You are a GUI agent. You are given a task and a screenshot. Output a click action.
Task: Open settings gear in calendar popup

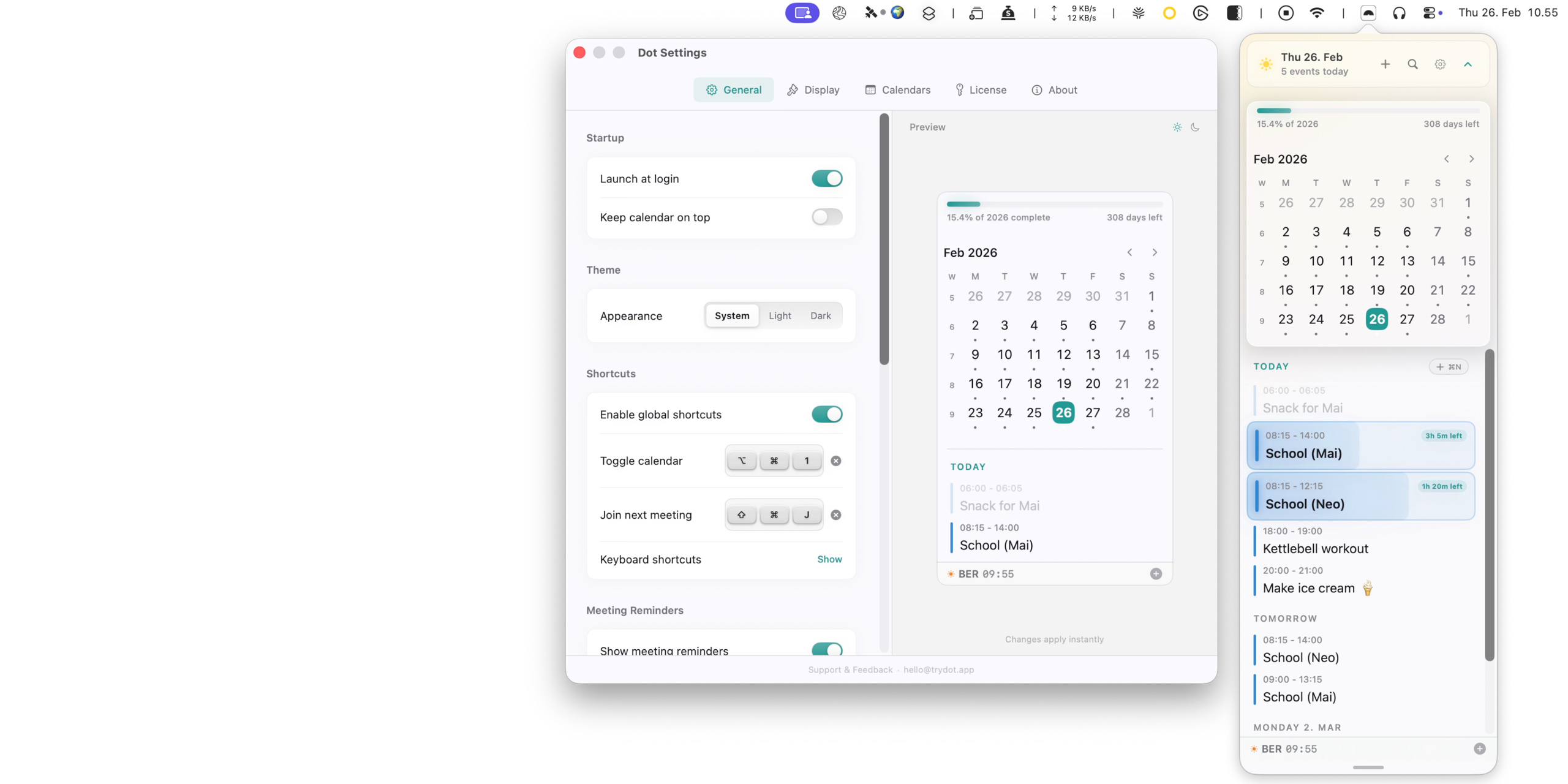pyautogui.click(x=1439, y=64)
